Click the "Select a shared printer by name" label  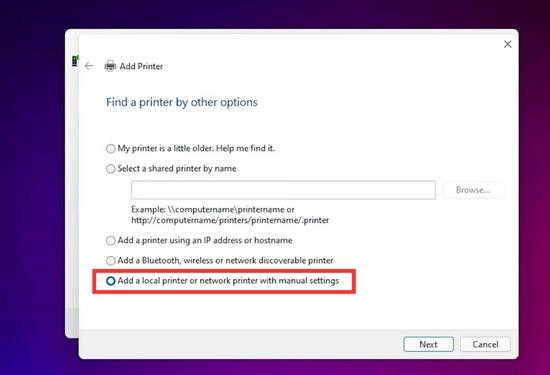[177, 169]
